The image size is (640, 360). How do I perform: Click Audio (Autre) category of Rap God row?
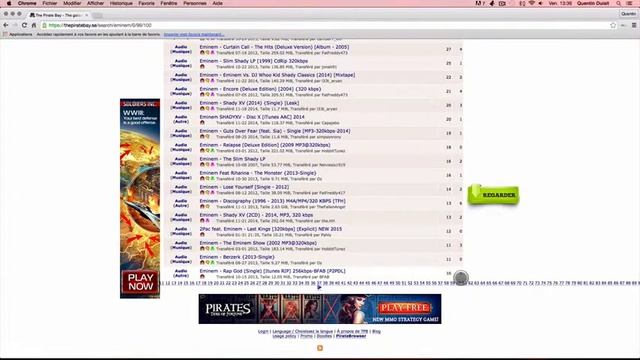(x=181, y=273)
